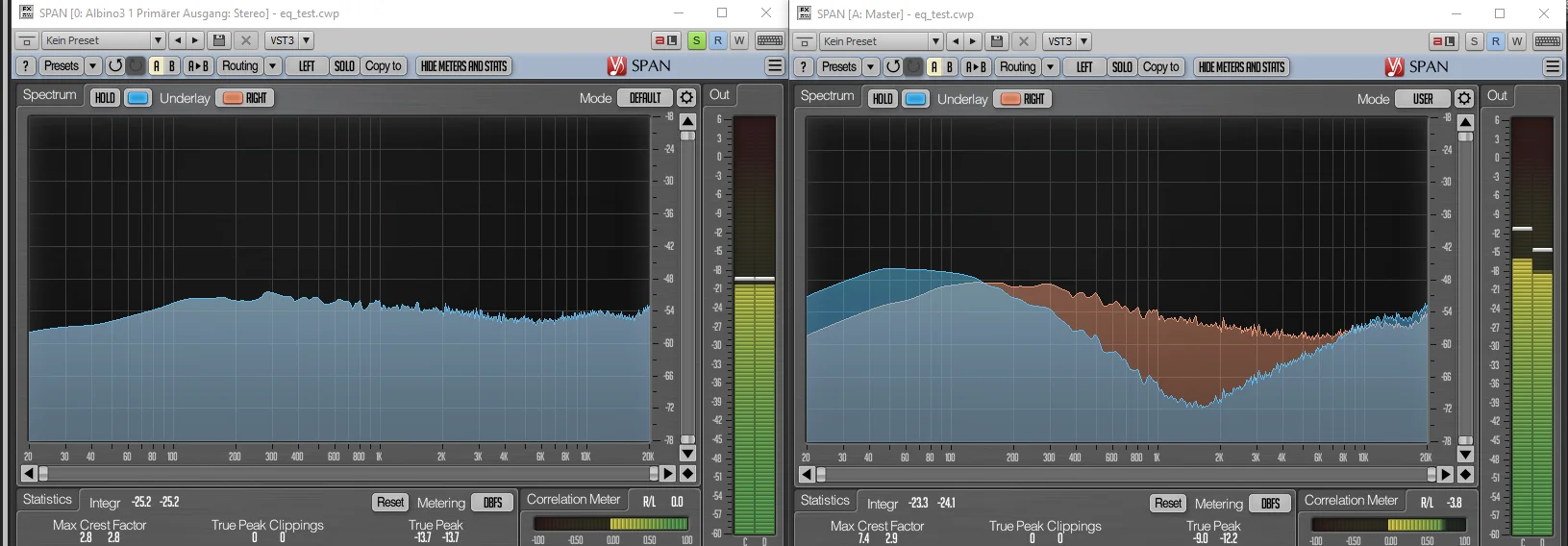
Task: Go to previous preset in Albino3 window
Action: pyautogui.click(x=177, y=40)
